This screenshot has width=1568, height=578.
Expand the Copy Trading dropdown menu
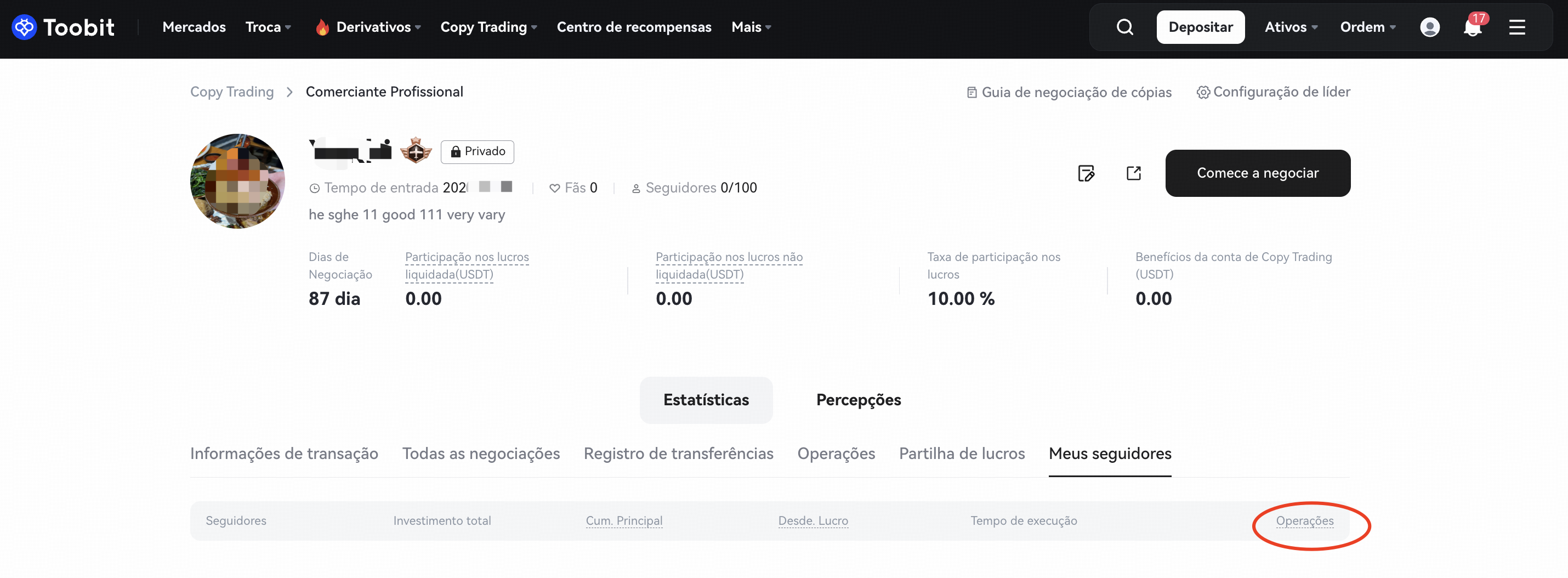click(488, 27)
